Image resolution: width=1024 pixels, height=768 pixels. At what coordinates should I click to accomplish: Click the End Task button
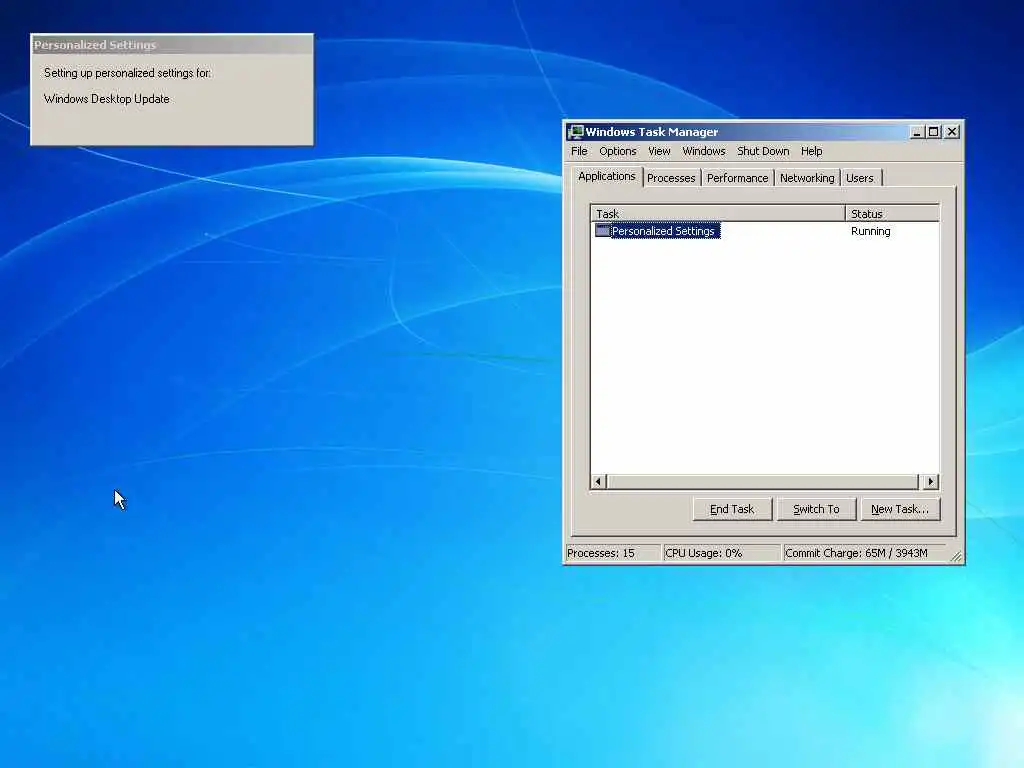pos(732,509)
